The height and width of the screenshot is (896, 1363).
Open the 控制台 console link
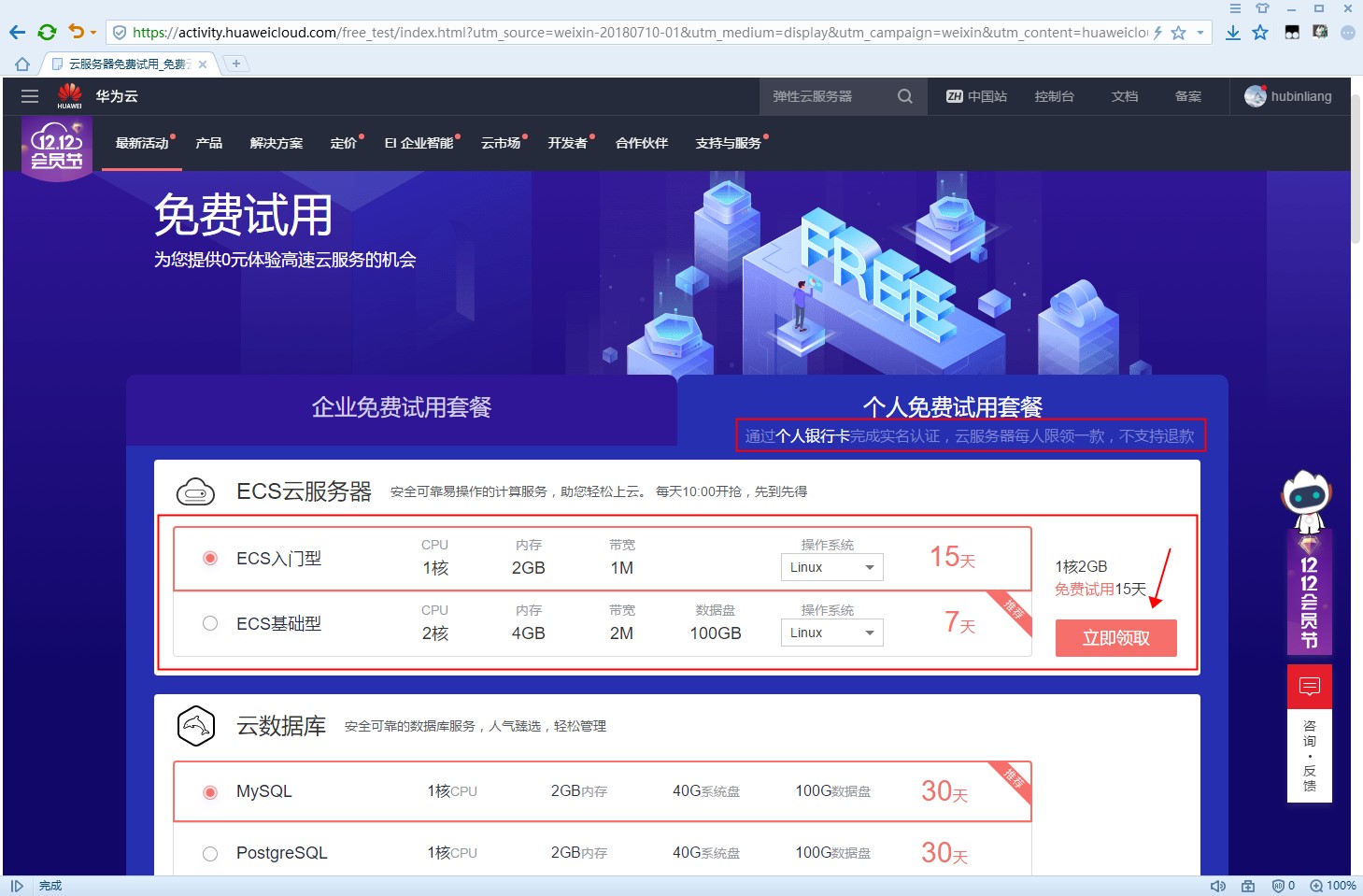coord(1054,96)
